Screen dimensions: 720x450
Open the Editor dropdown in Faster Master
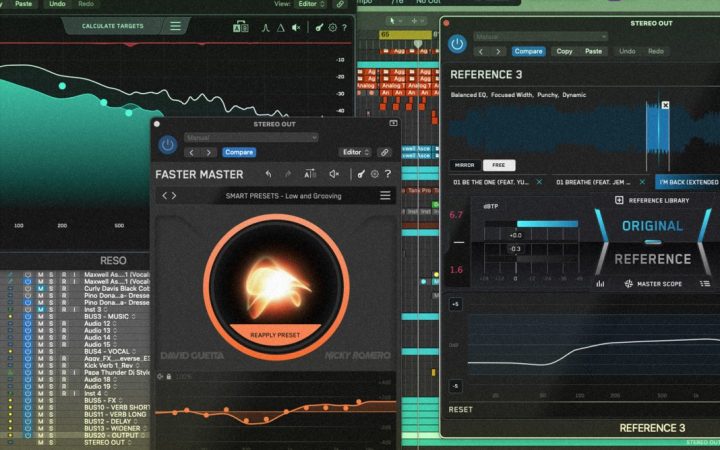click(355, 152)
